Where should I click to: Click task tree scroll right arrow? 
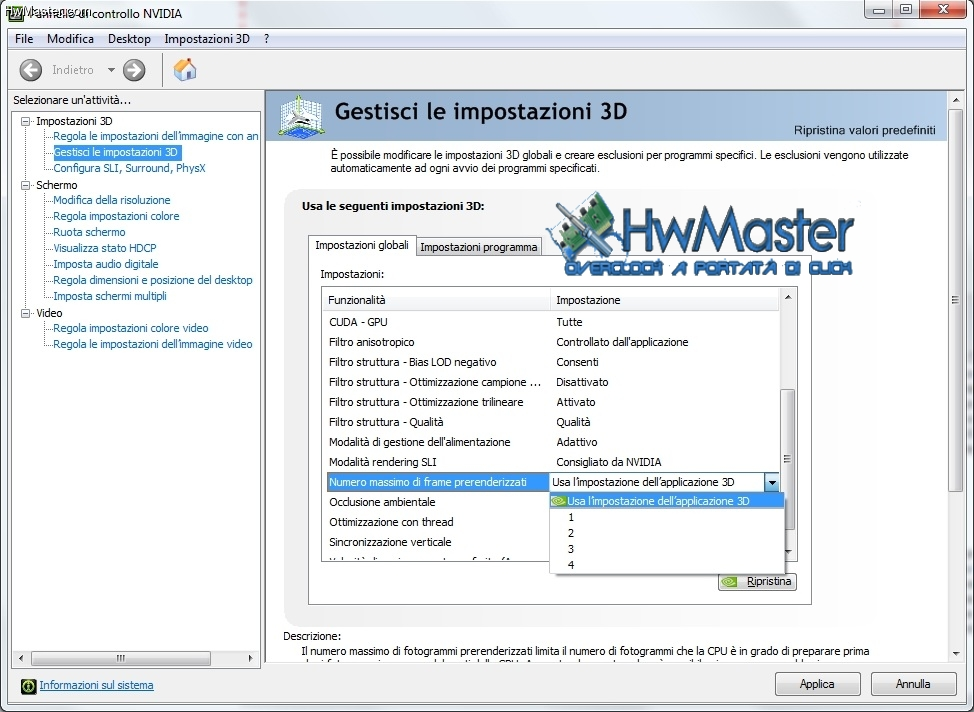click(250, 658)
